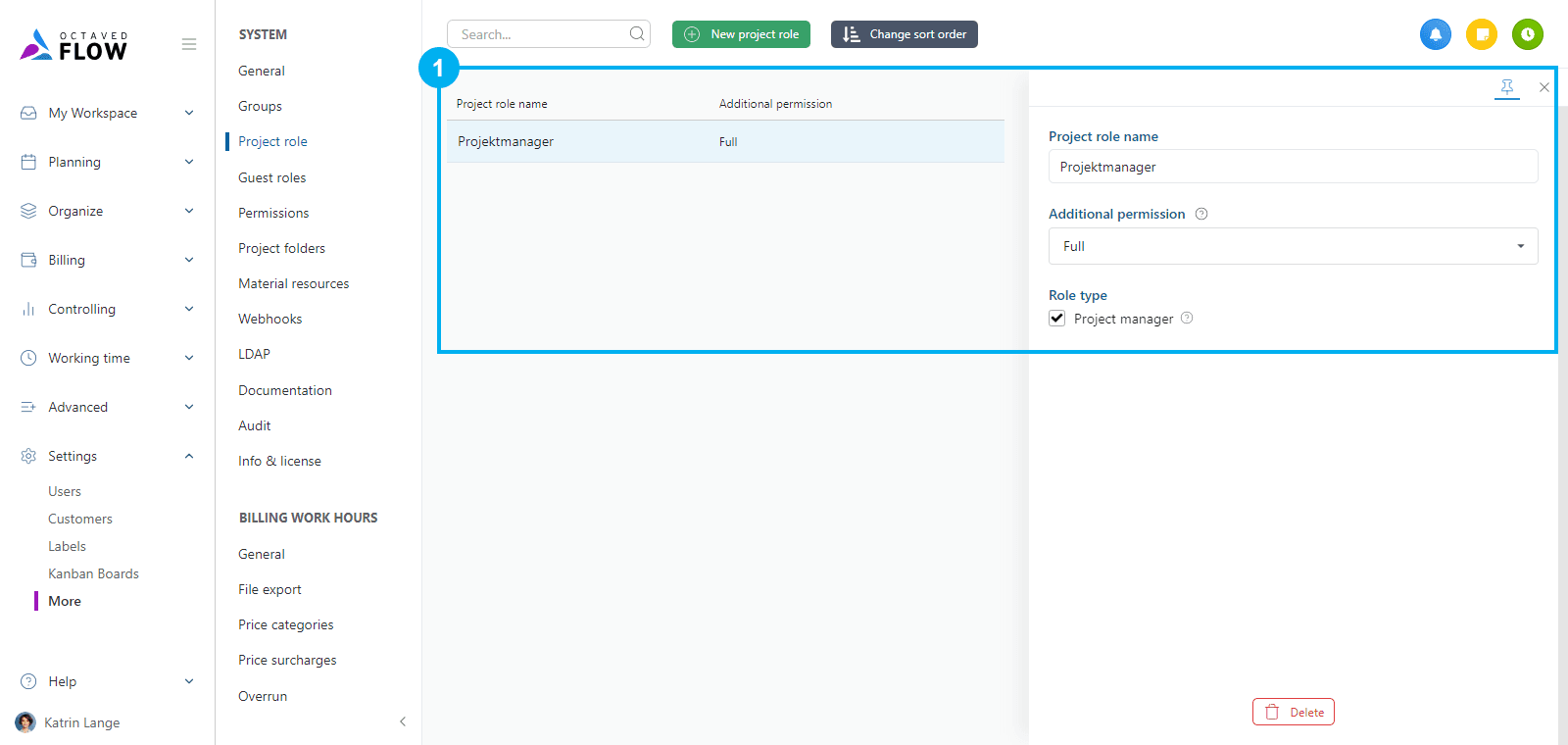
Task: Open the yellow sticky notes icon
Action: click(1482, 34)
